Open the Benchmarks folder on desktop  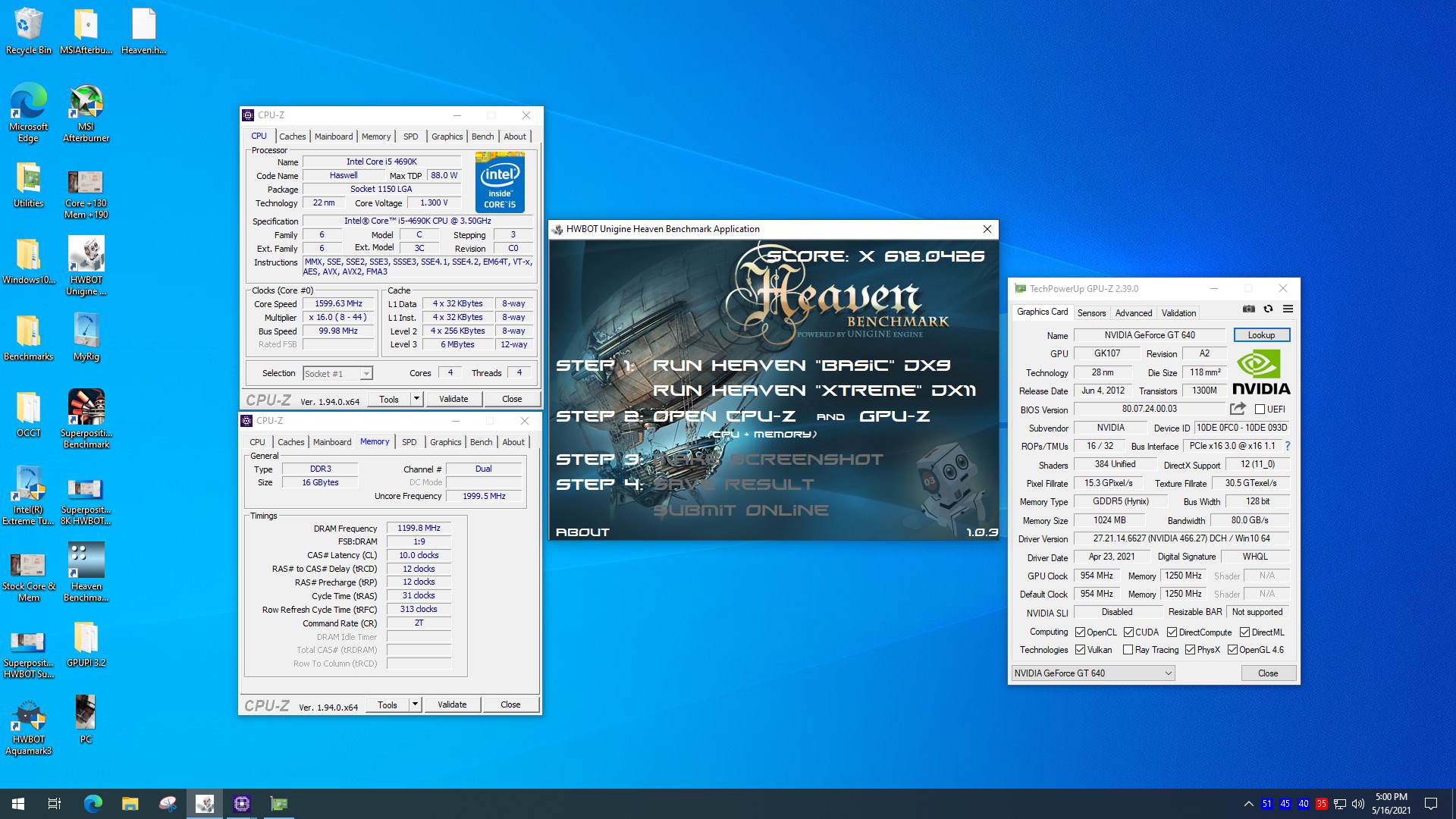pyautogui.click(x=29, y=338)
